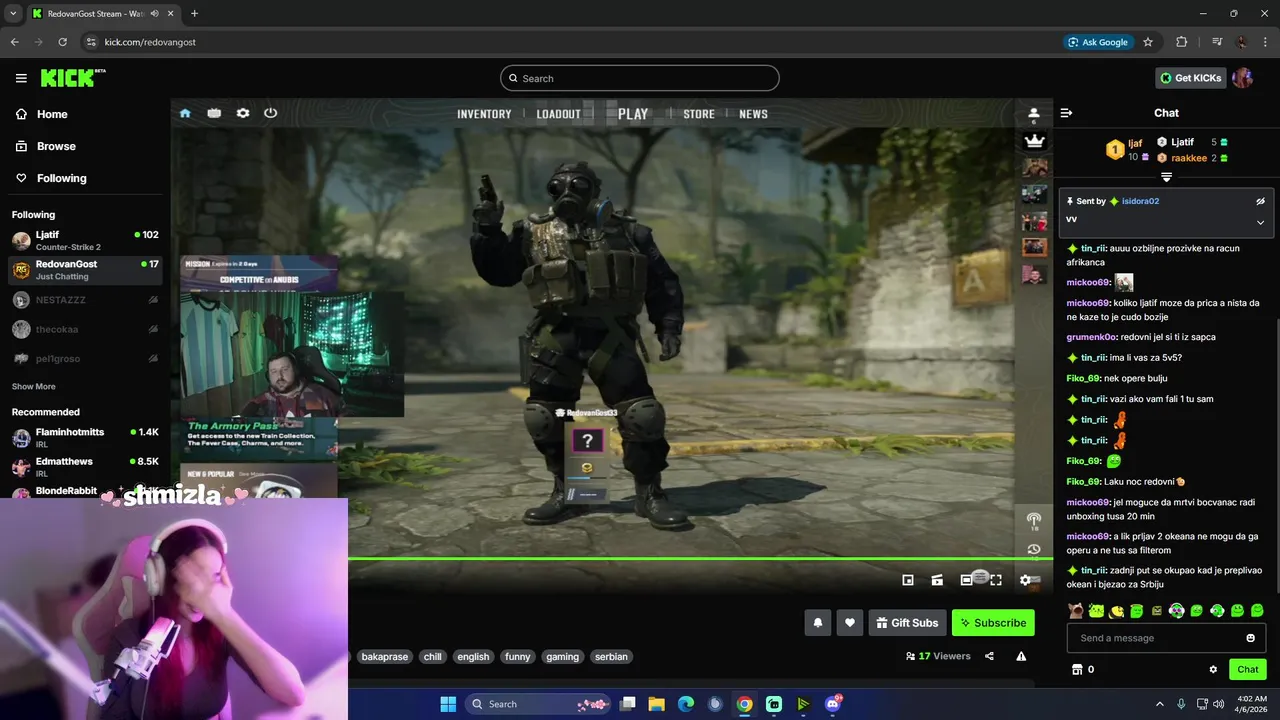The width and height of the screenshot is (1280, 720).
Task: Open a new browser tab
Action: pos(194,14)
